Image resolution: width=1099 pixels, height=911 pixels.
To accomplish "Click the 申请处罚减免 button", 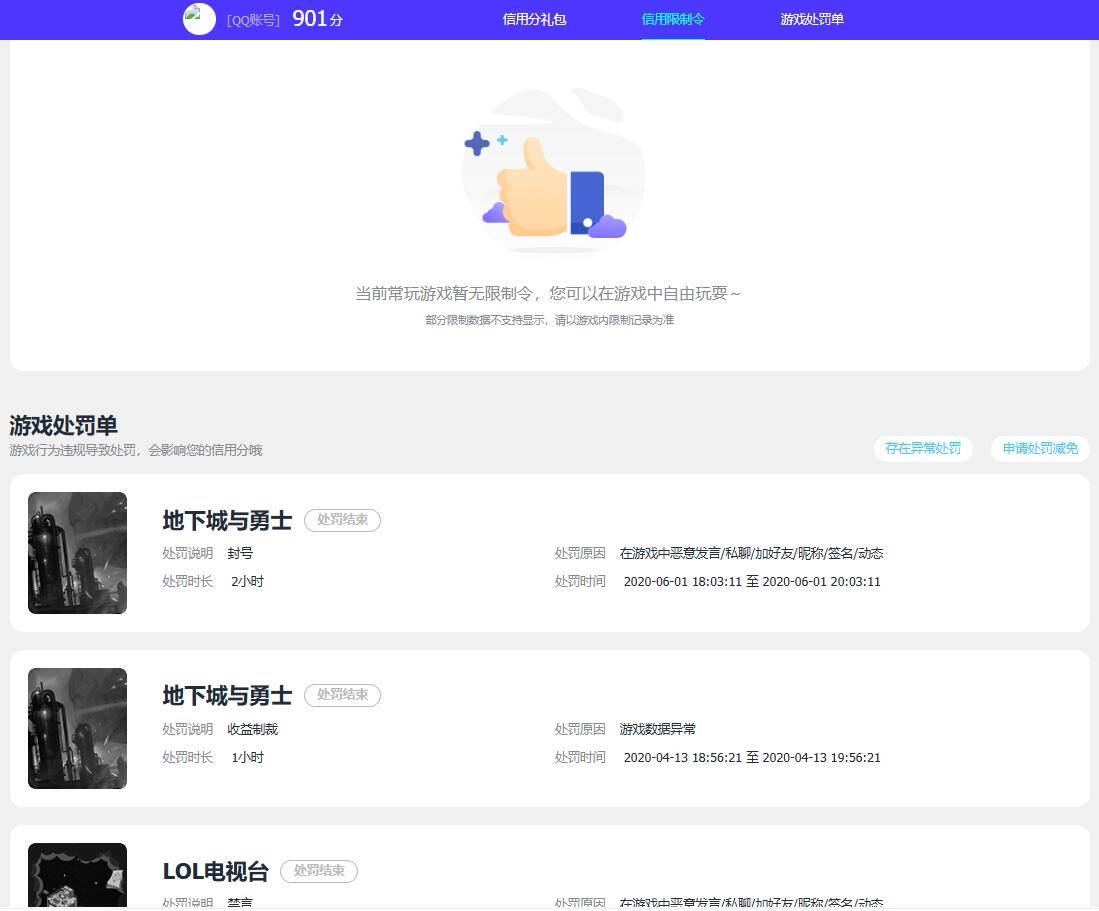I will coord(1039,449).
